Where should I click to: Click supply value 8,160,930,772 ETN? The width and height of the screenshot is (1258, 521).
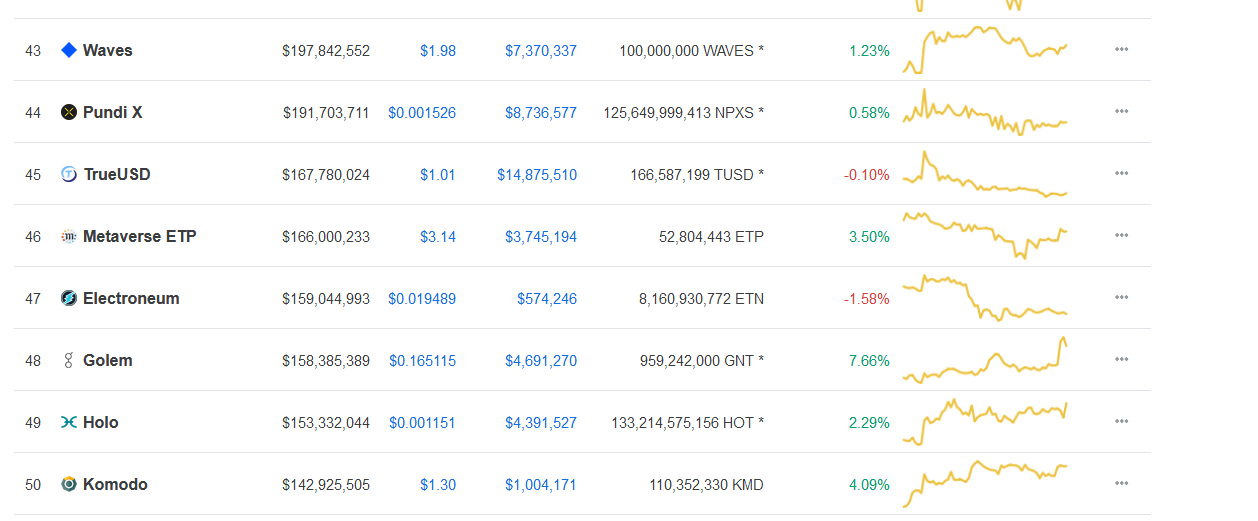tap(701, 298)
